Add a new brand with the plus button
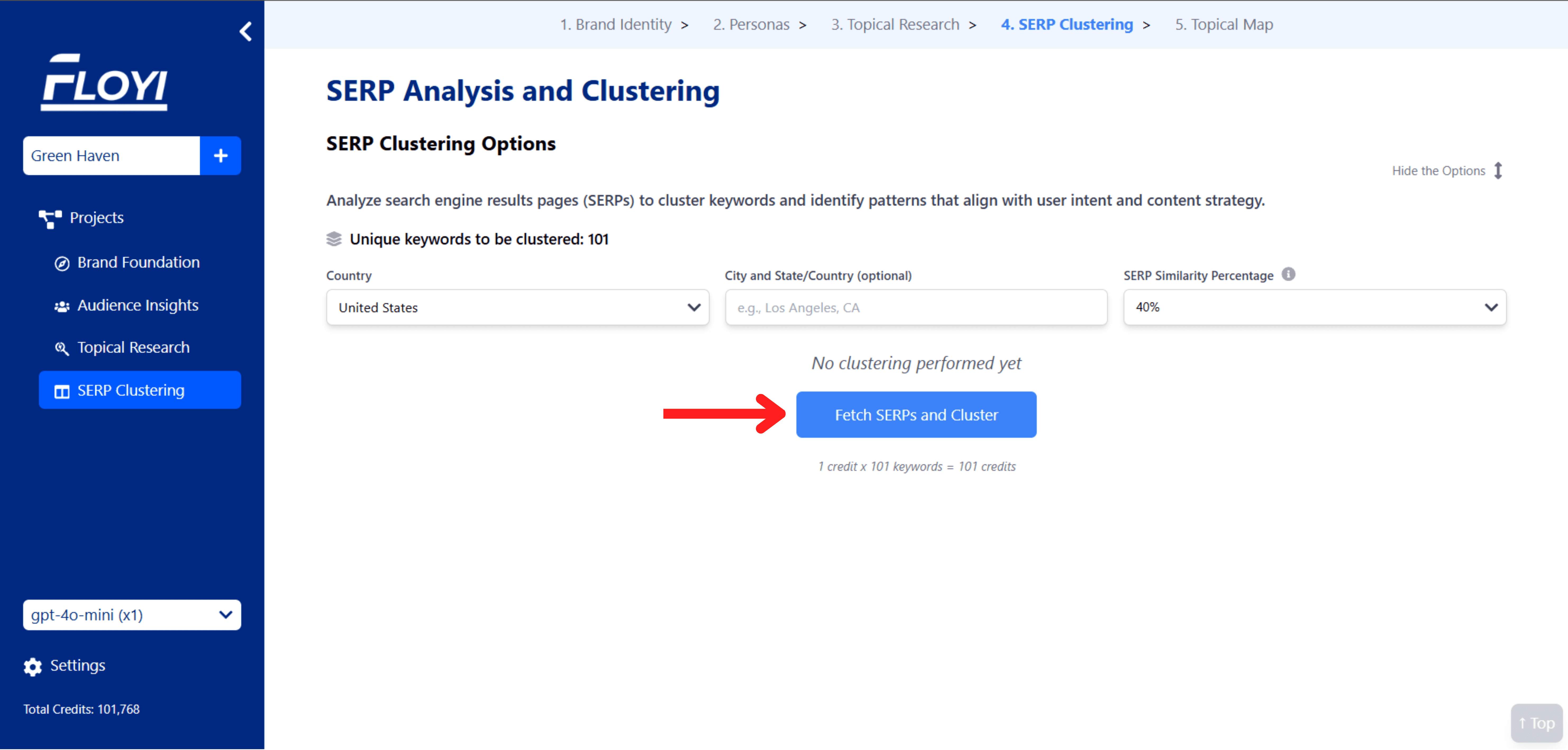 (x=220, y=156)
